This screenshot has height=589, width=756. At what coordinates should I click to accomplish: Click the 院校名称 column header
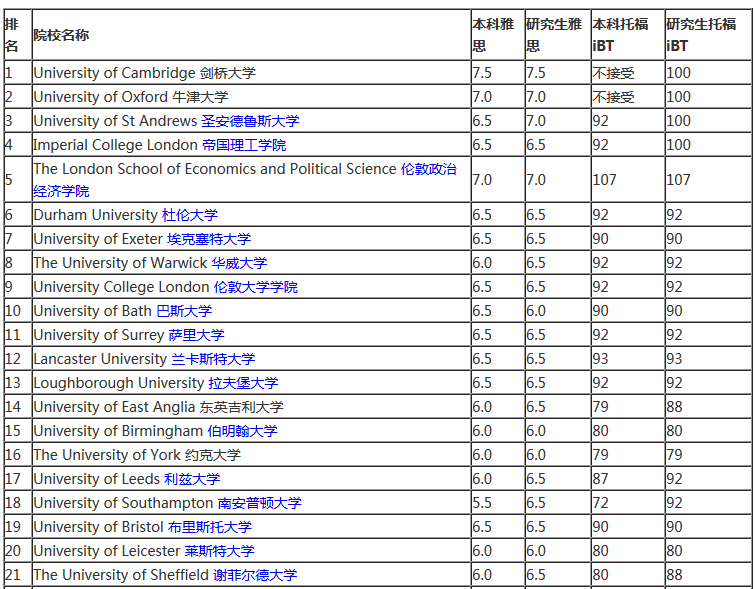251,35
